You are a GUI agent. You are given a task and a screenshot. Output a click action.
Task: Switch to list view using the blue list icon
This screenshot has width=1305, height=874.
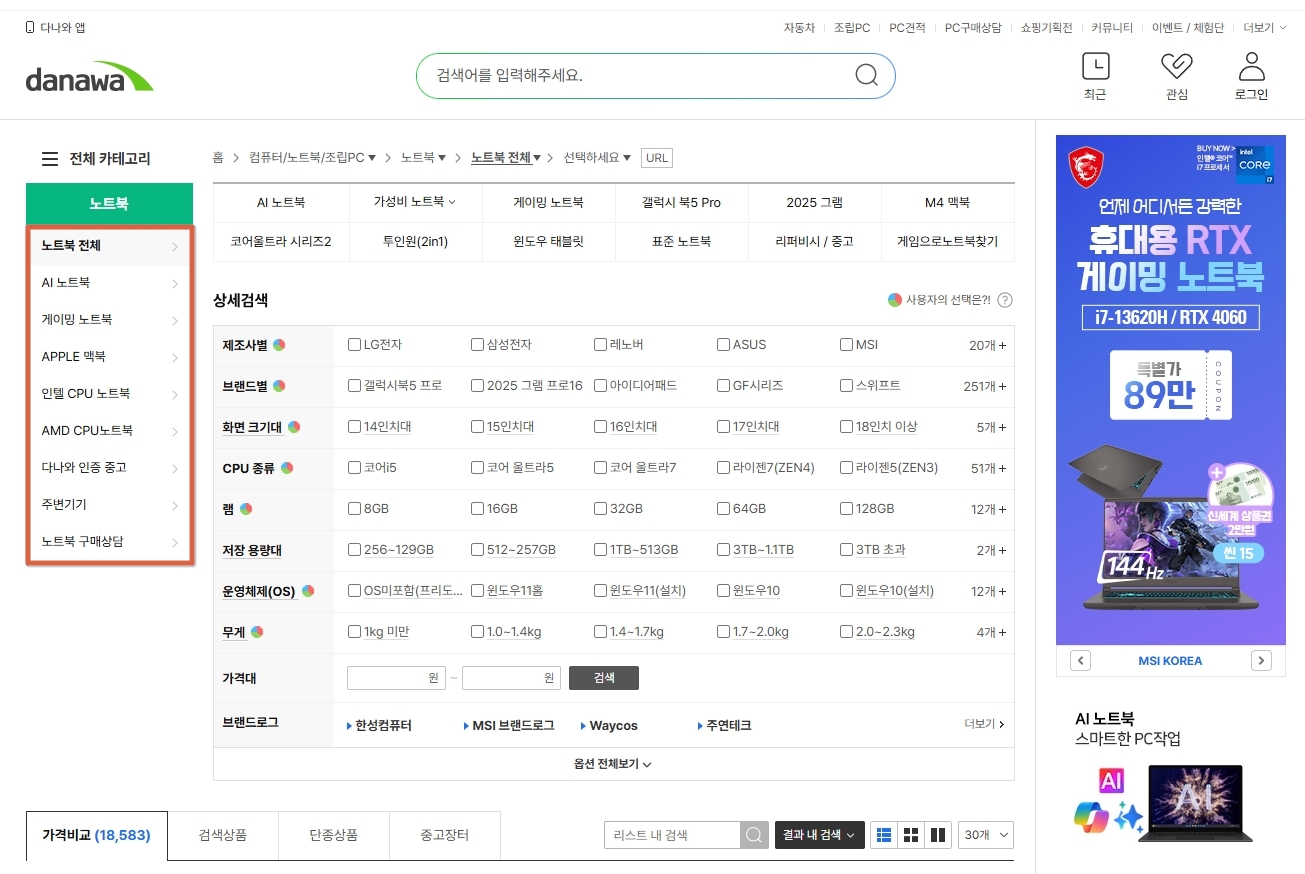[x=883, y=834]
